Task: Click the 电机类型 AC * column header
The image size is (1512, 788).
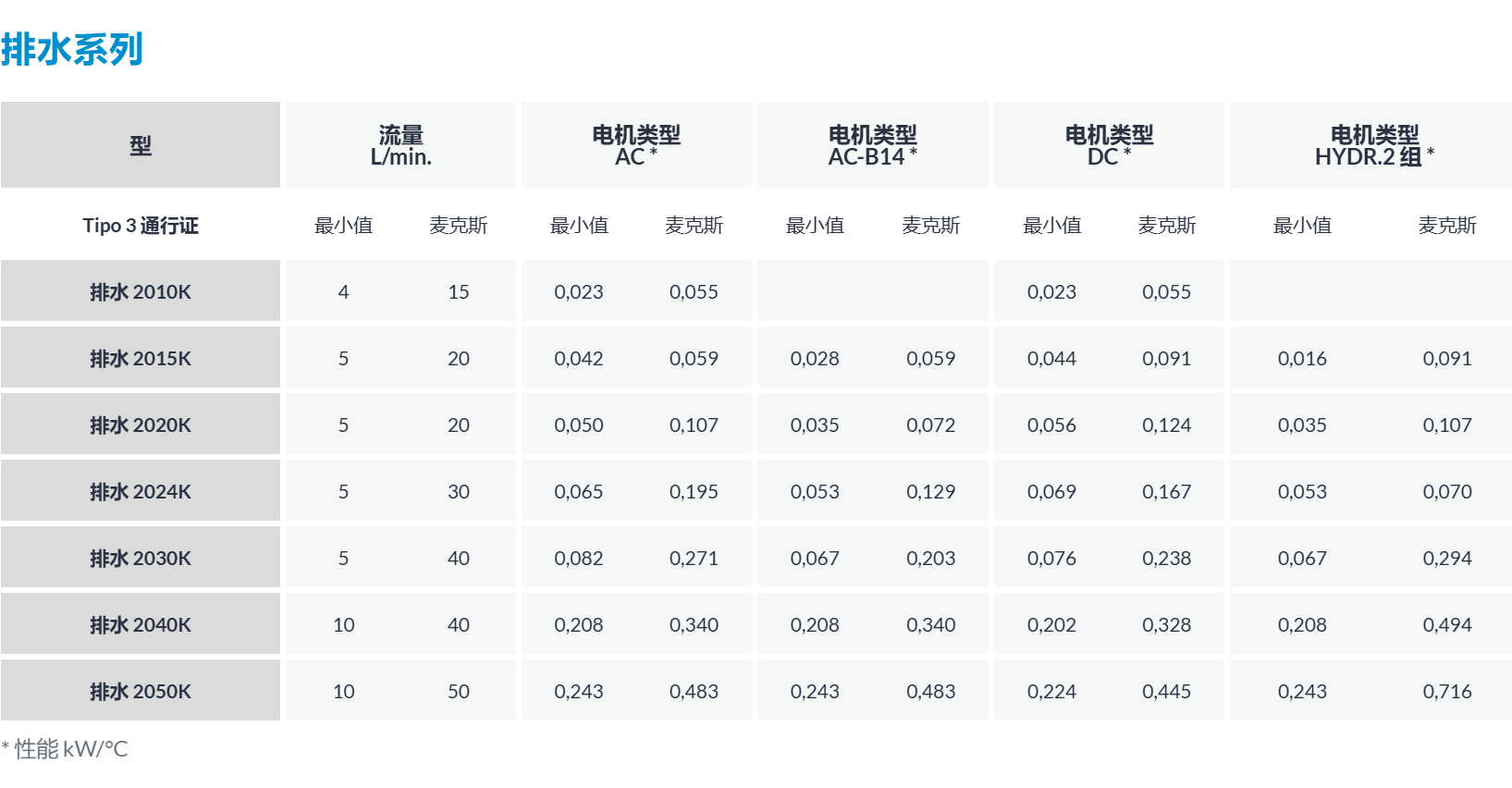Action: (636, 145)
